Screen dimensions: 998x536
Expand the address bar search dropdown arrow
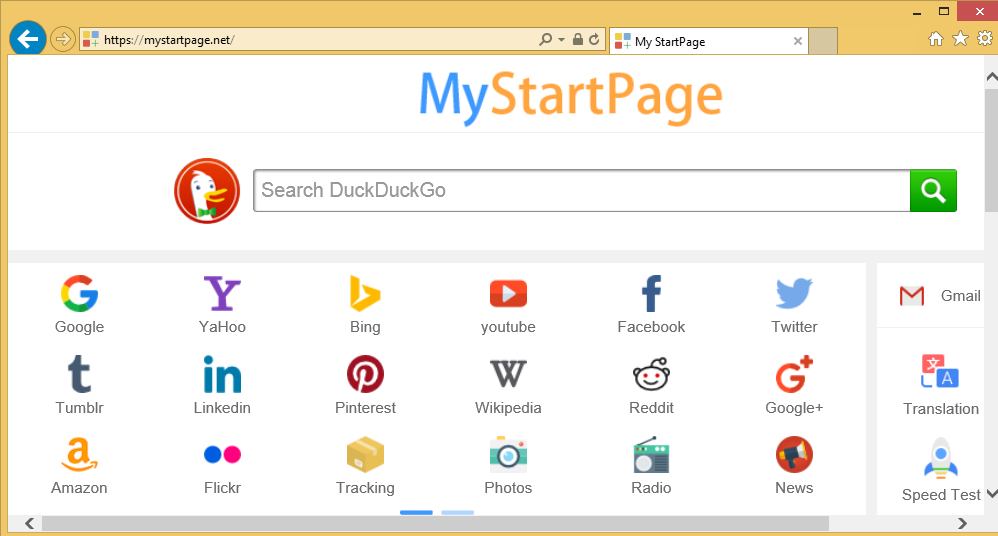coord(561,40)
